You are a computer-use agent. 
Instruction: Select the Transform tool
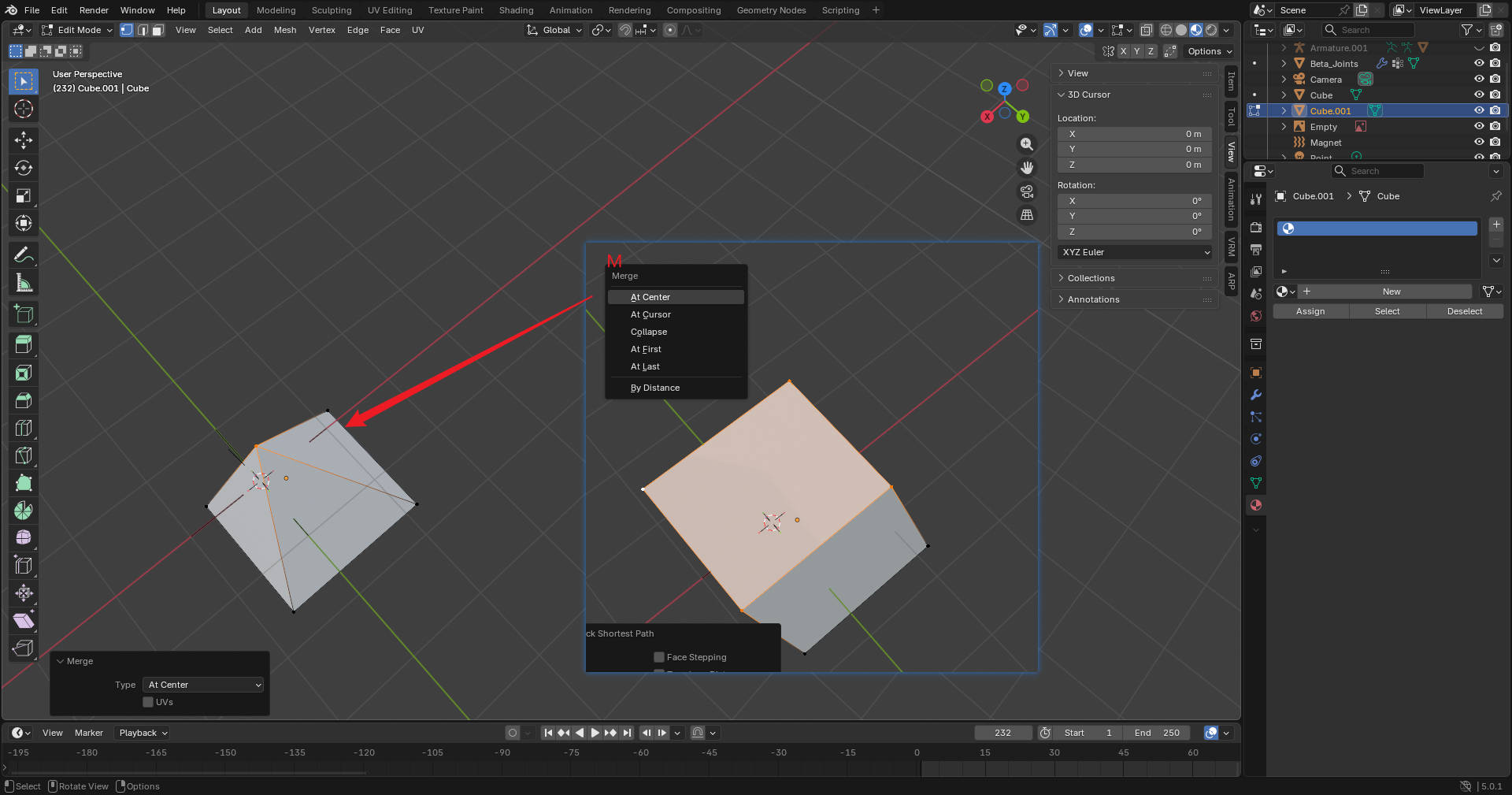(x=24, y=223)
